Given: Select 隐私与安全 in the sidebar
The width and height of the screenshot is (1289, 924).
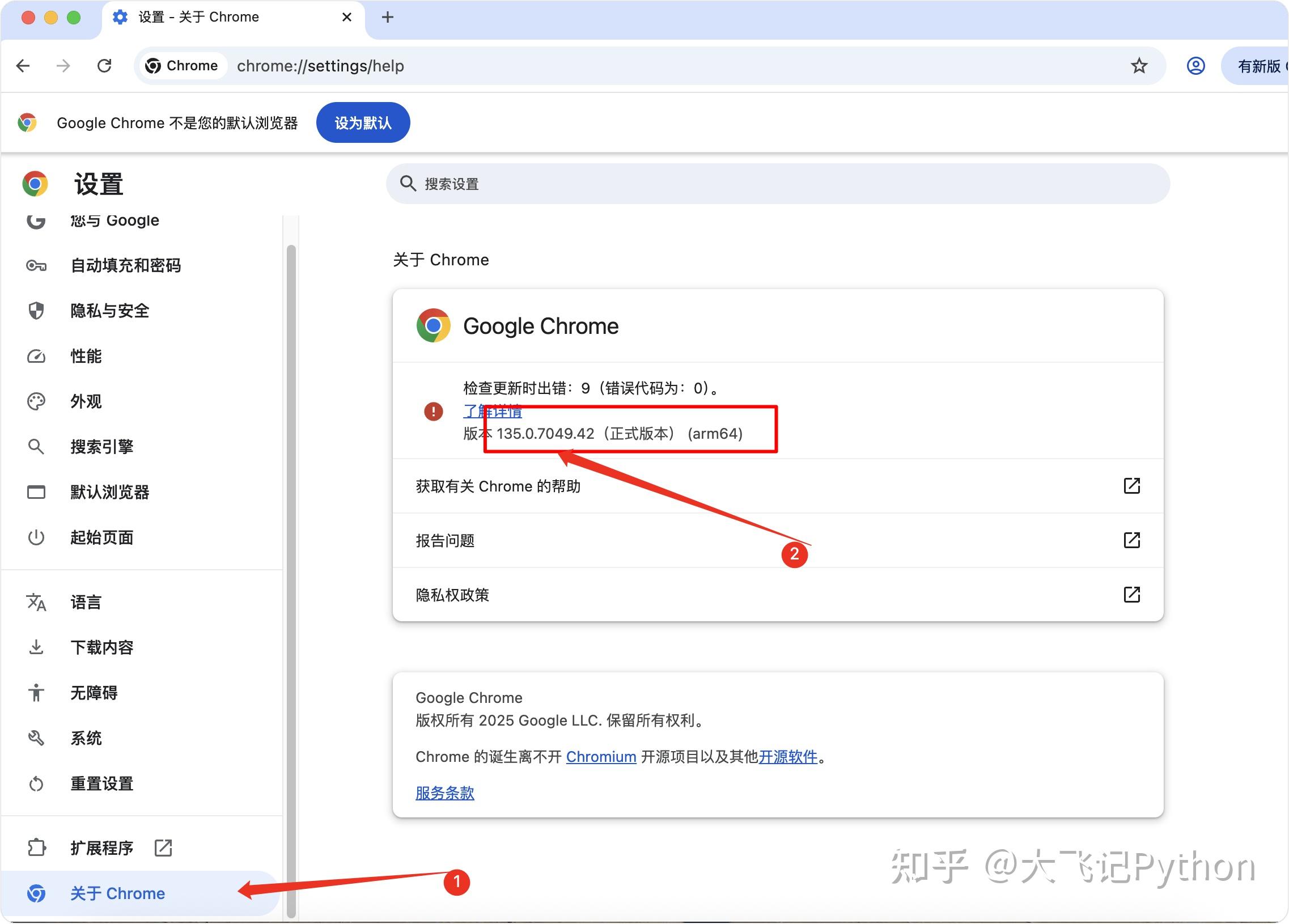Looking at the screenshot, I should [109, 311].
